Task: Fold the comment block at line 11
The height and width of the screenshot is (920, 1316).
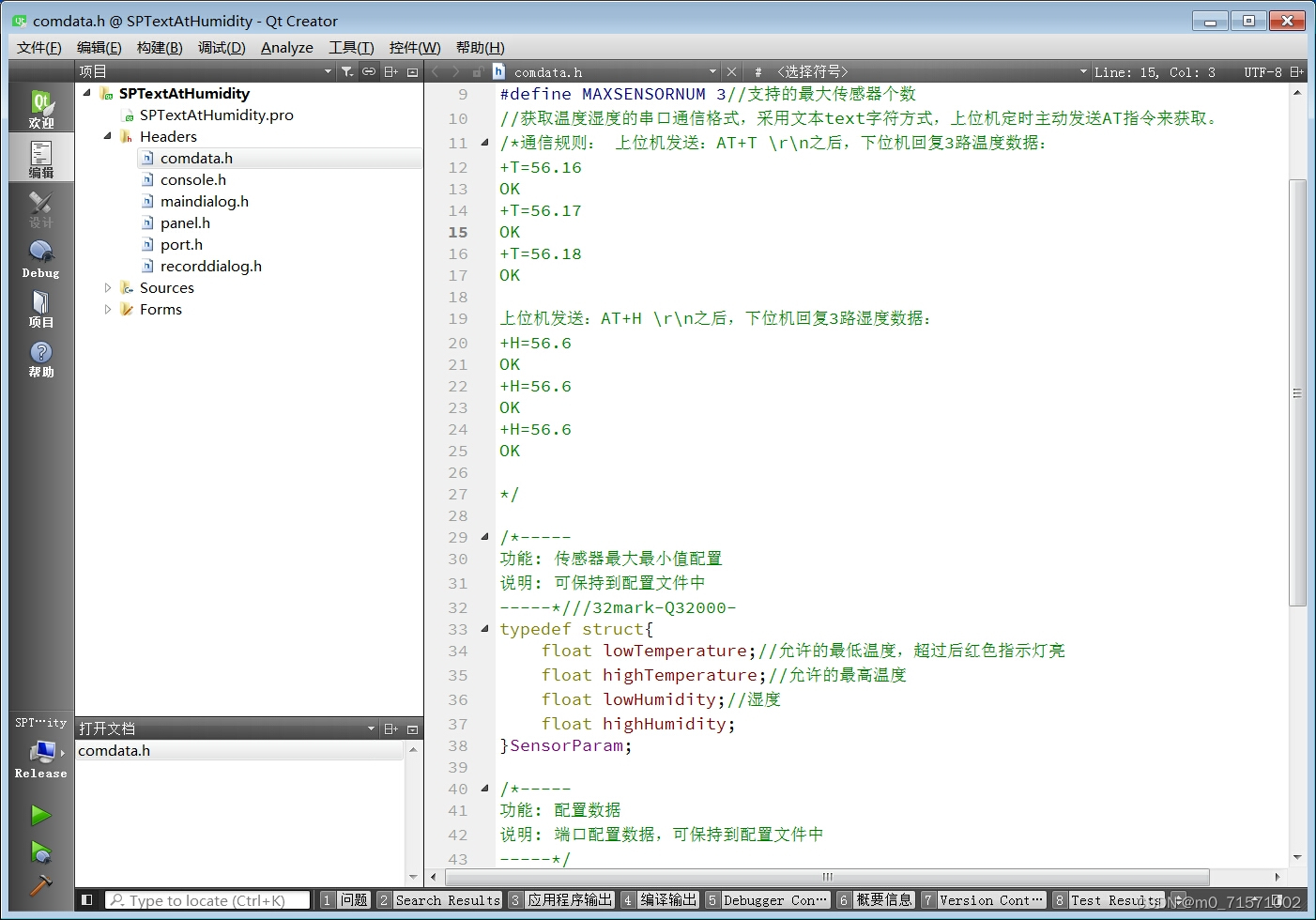Action: [x=484, y=143]
